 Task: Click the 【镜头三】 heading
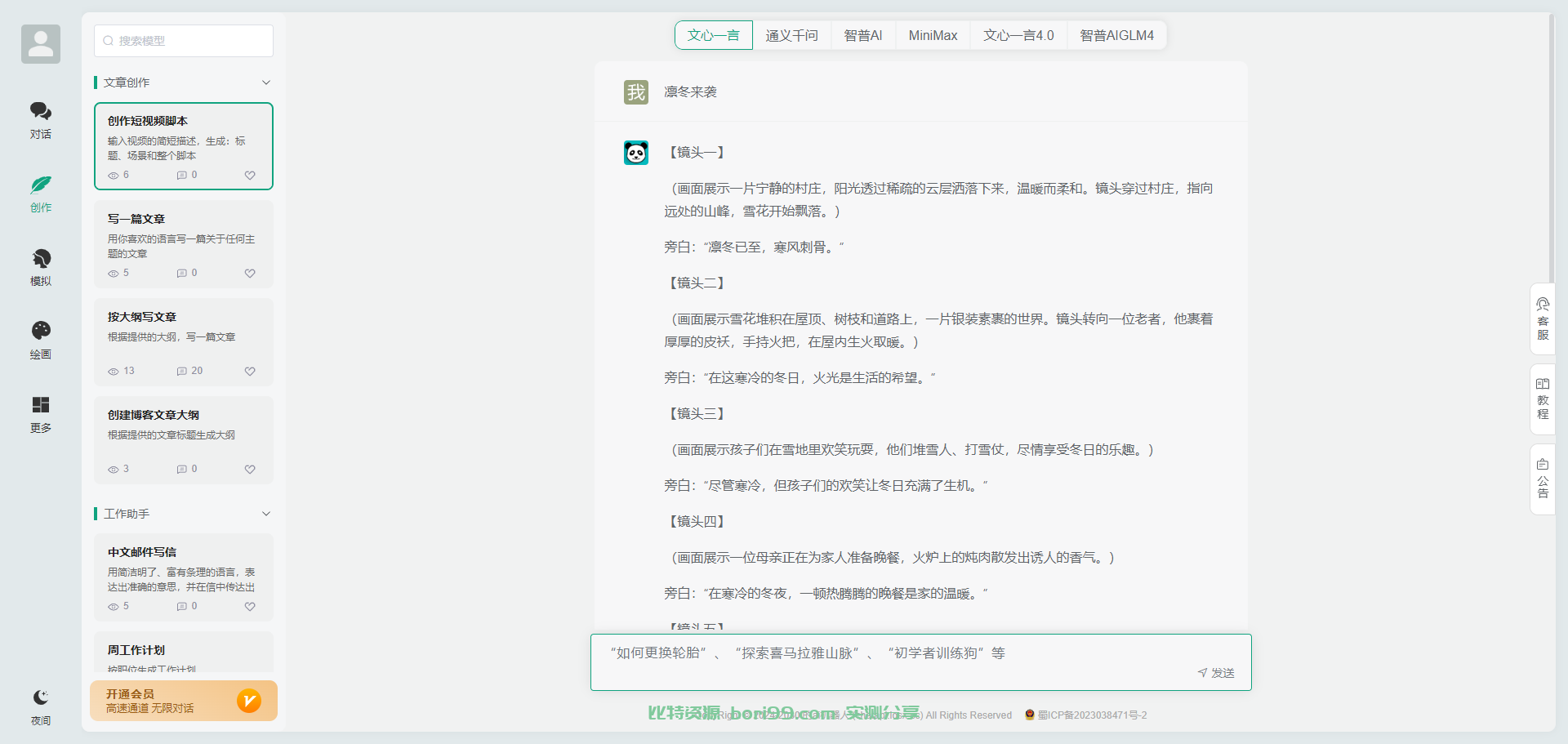tap(697, 414)
